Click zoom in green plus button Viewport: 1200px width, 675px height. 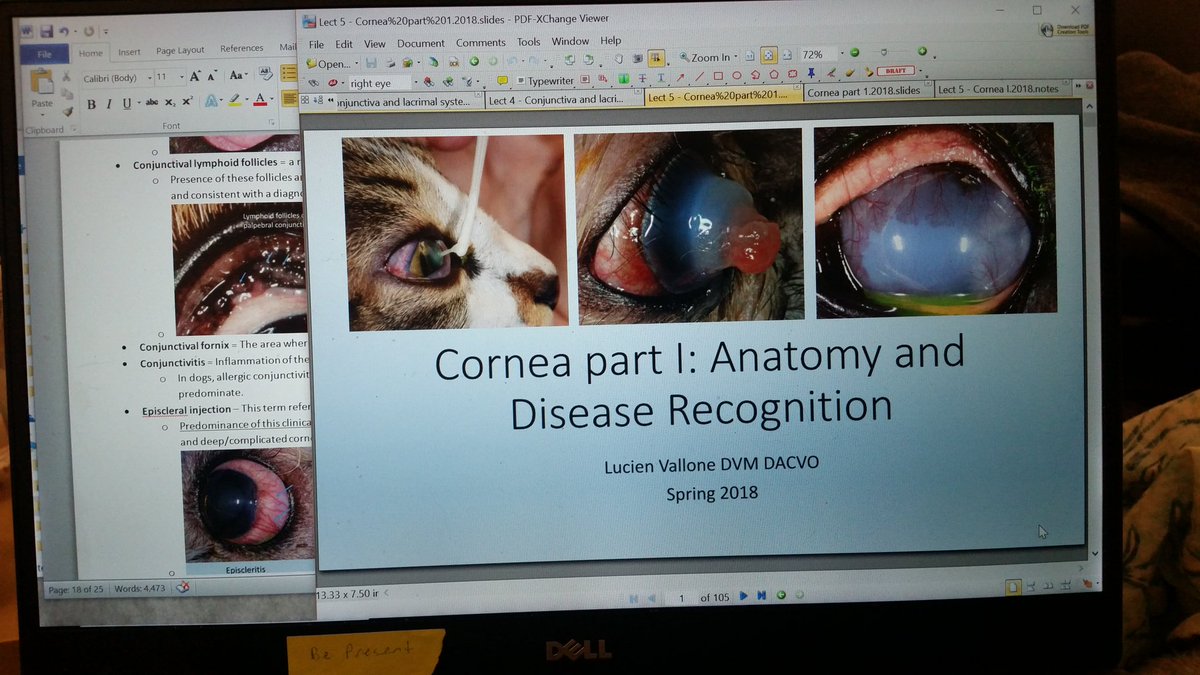coord(922,51)
